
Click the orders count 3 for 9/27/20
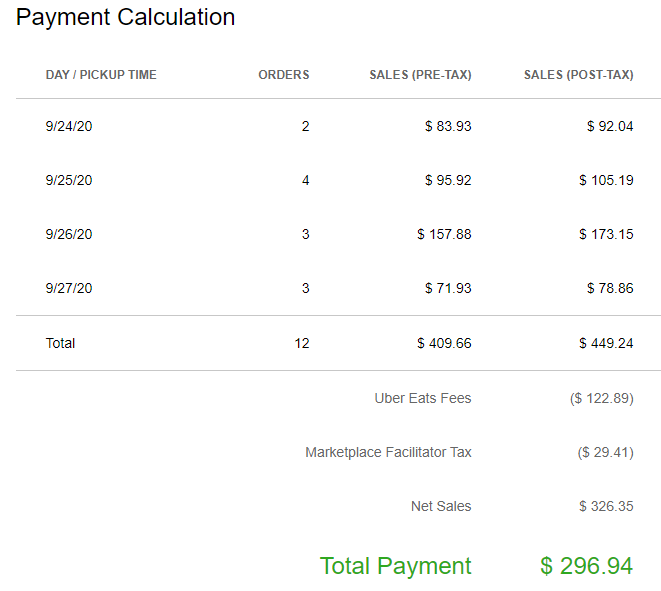(x=306, y=288)
